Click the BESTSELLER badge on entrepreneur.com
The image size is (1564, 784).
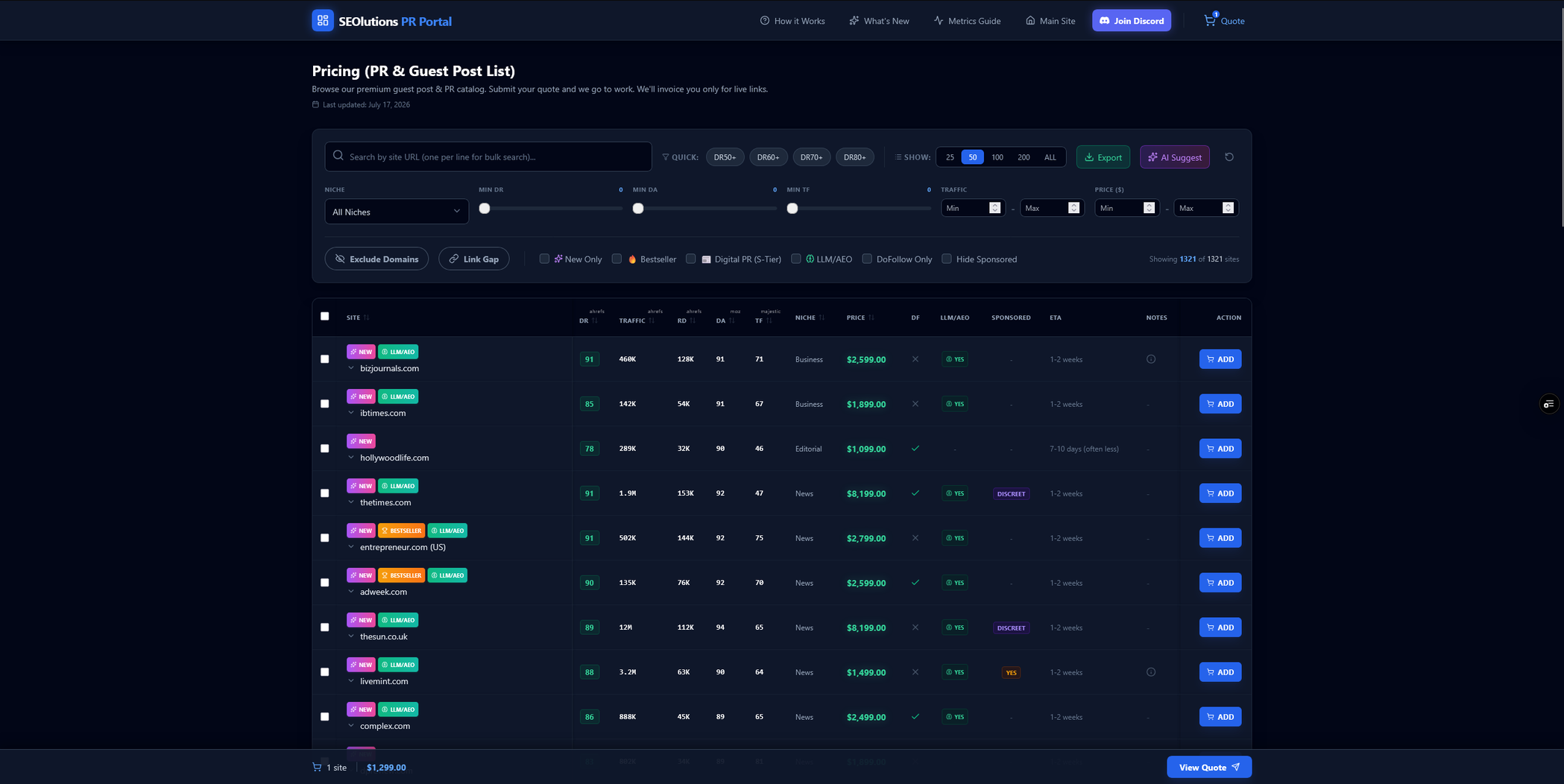click(x=401, y=531)
